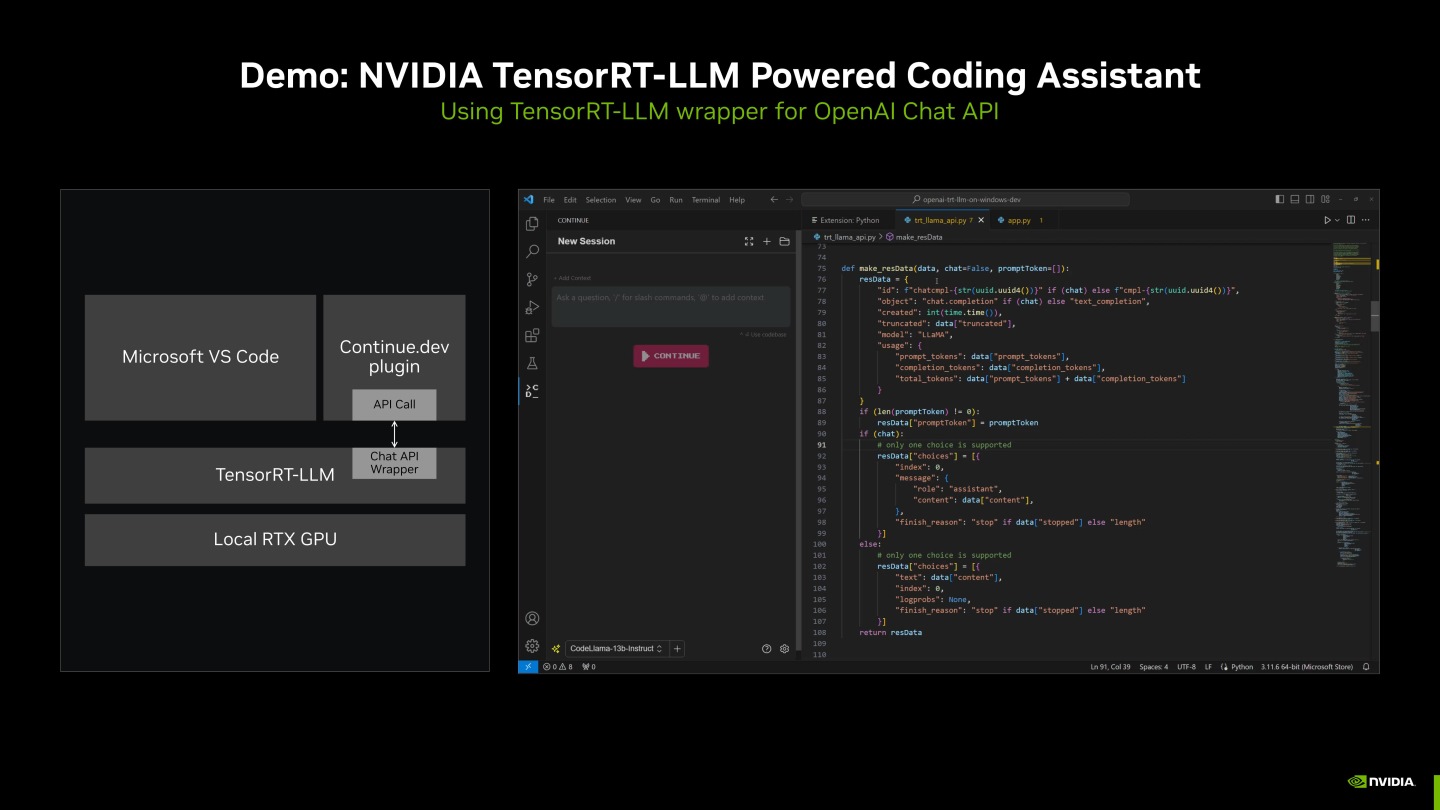
Task: Toggle the primary side bar layout
Action: click(x=1280, y=200)
